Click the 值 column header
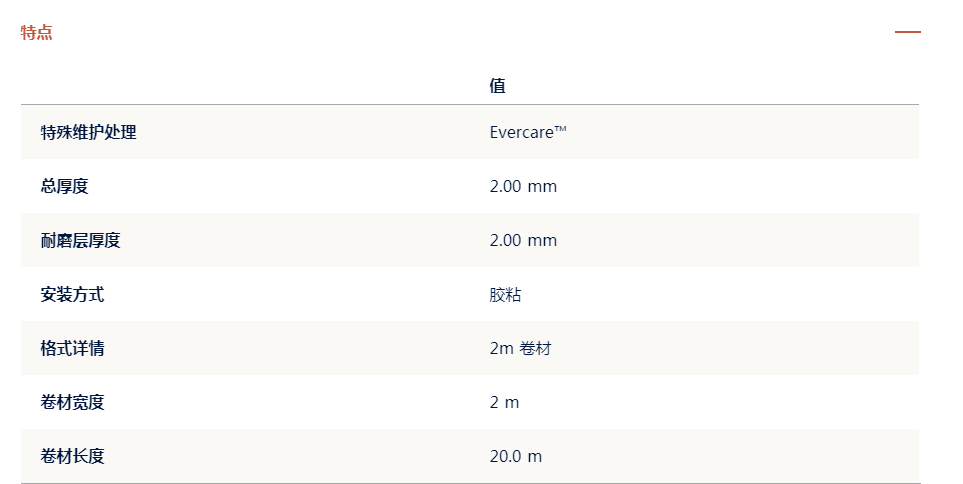The image size is (963, 484). (x=497, y=86)
